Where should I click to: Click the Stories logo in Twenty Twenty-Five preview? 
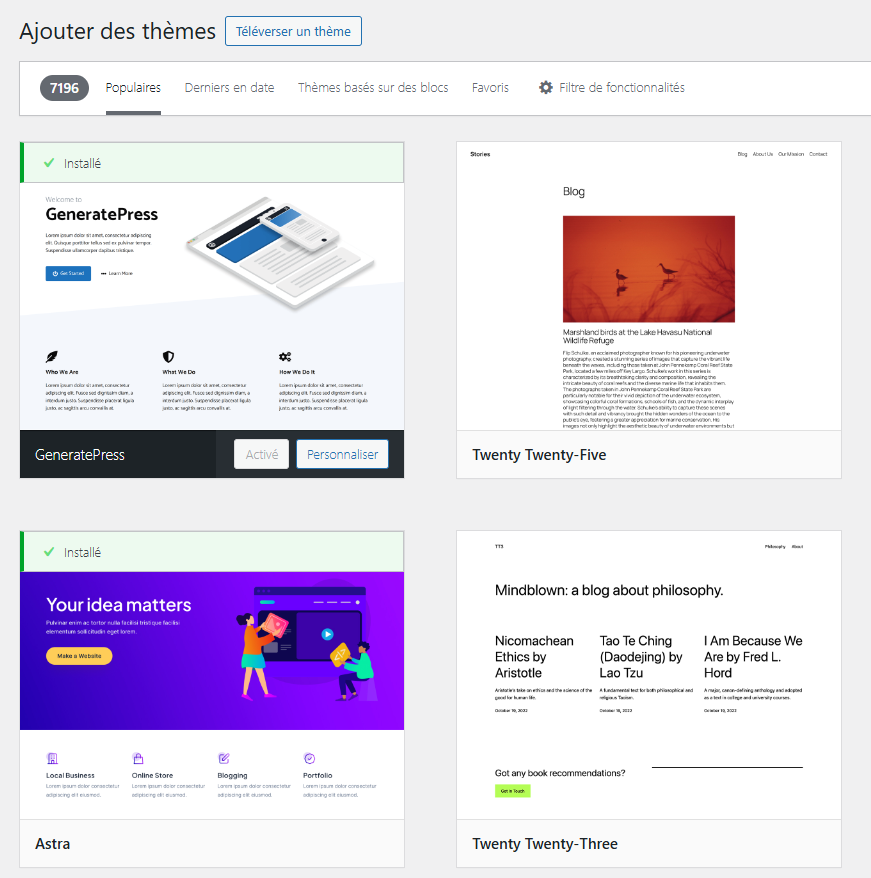pyautogui.click(x=480, y=154)
